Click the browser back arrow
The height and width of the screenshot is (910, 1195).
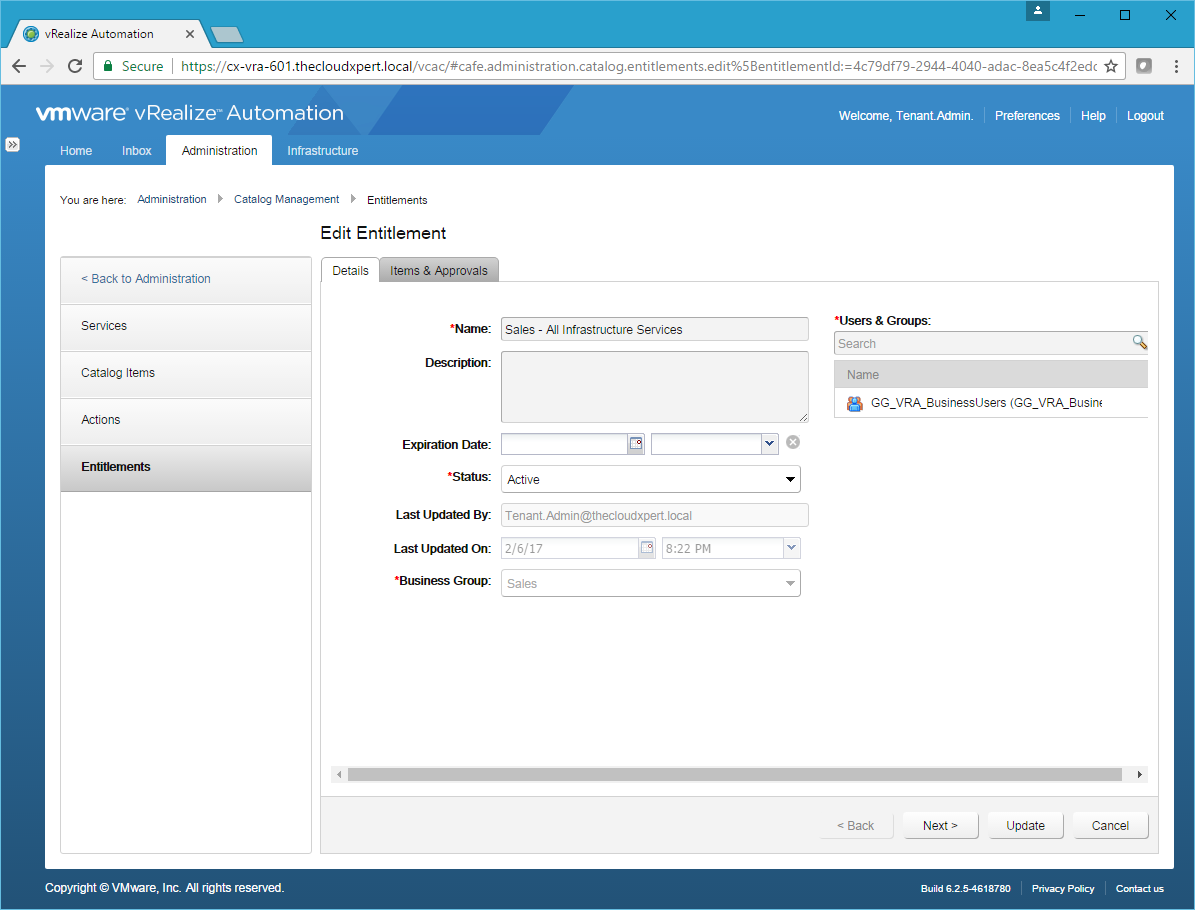[19, 66]
